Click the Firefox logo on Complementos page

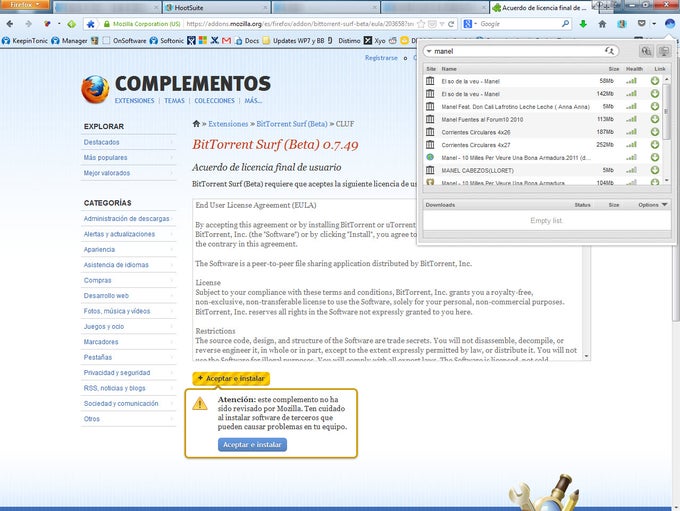point(95,89)
